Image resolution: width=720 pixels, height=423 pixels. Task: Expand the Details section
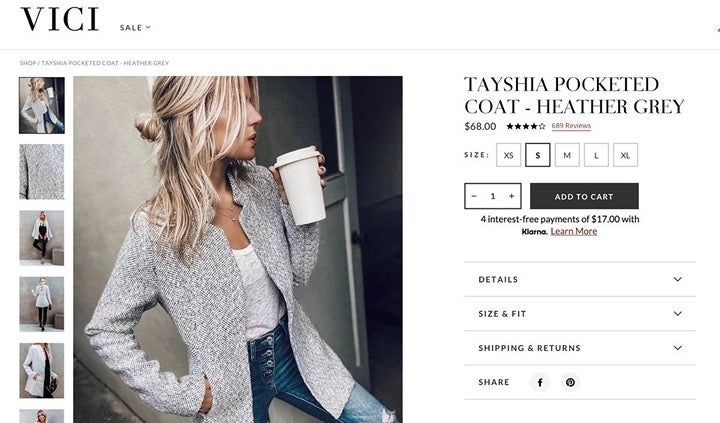tap(580, 279)
